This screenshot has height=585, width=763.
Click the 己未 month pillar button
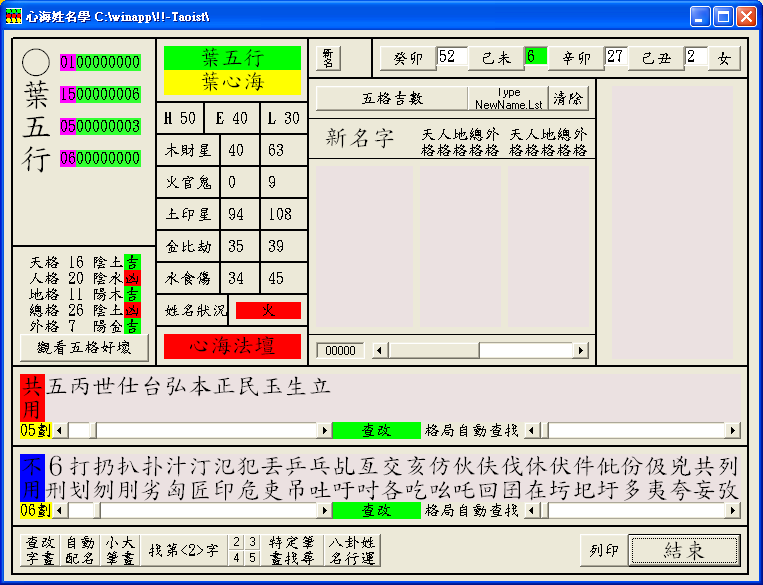[x=496, y=58]
